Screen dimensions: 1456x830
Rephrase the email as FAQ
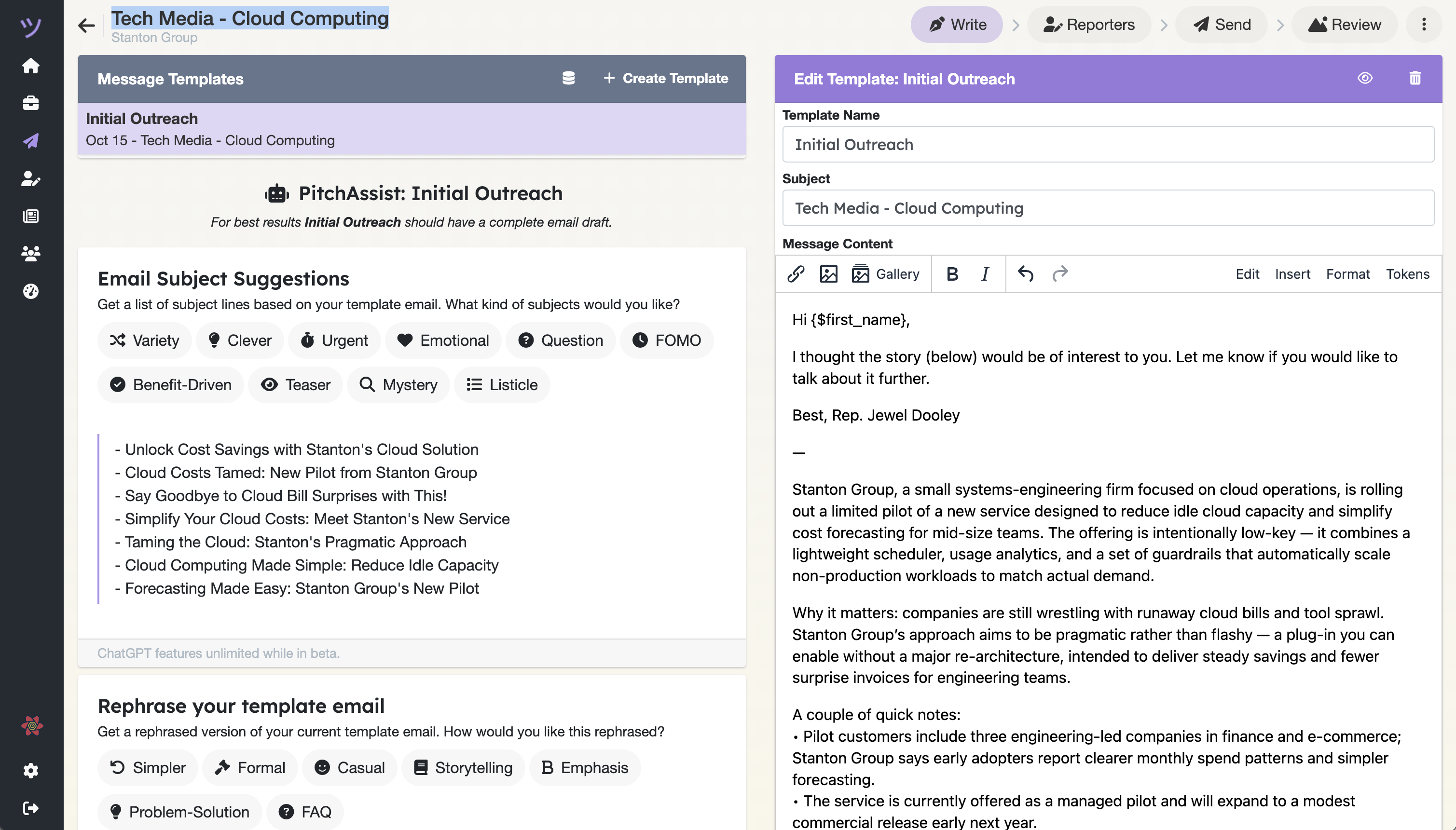click(305, 812)
